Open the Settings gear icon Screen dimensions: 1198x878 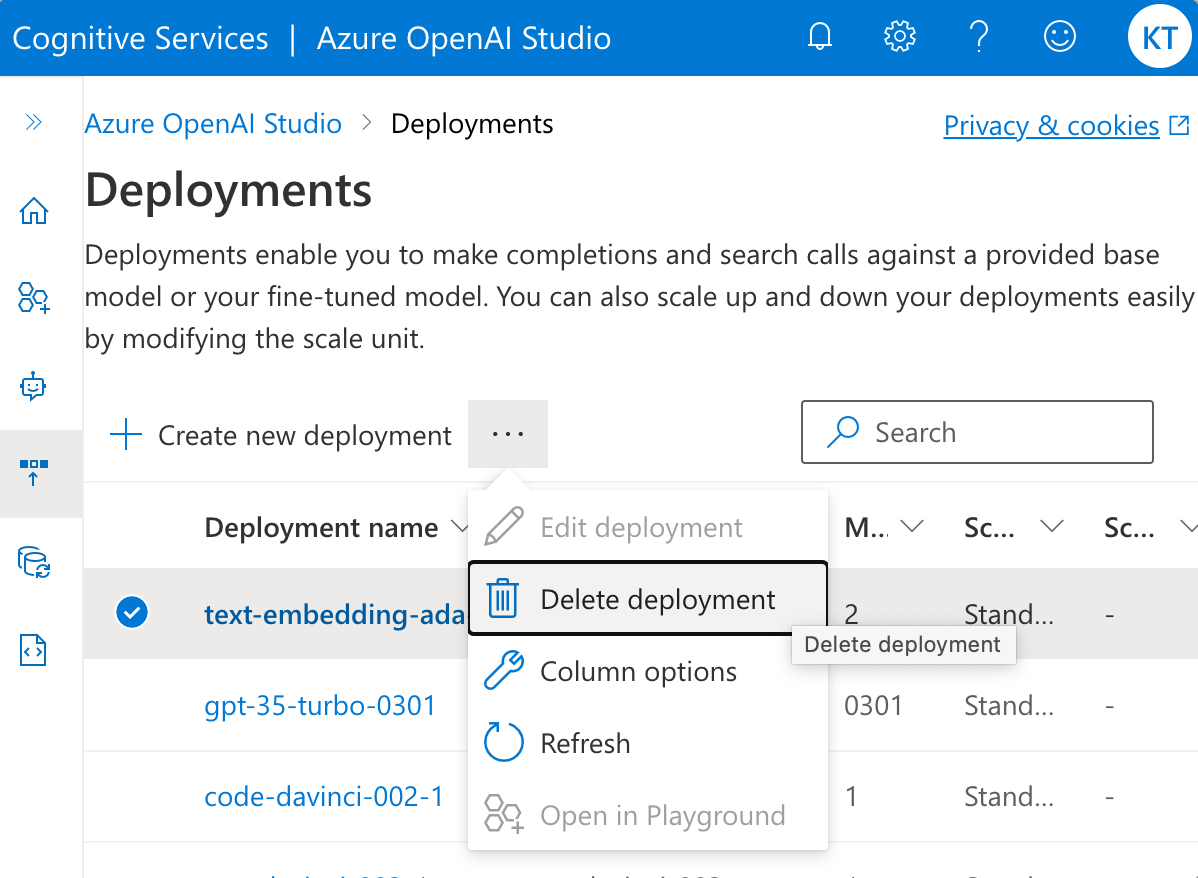(x=899, y=35)
